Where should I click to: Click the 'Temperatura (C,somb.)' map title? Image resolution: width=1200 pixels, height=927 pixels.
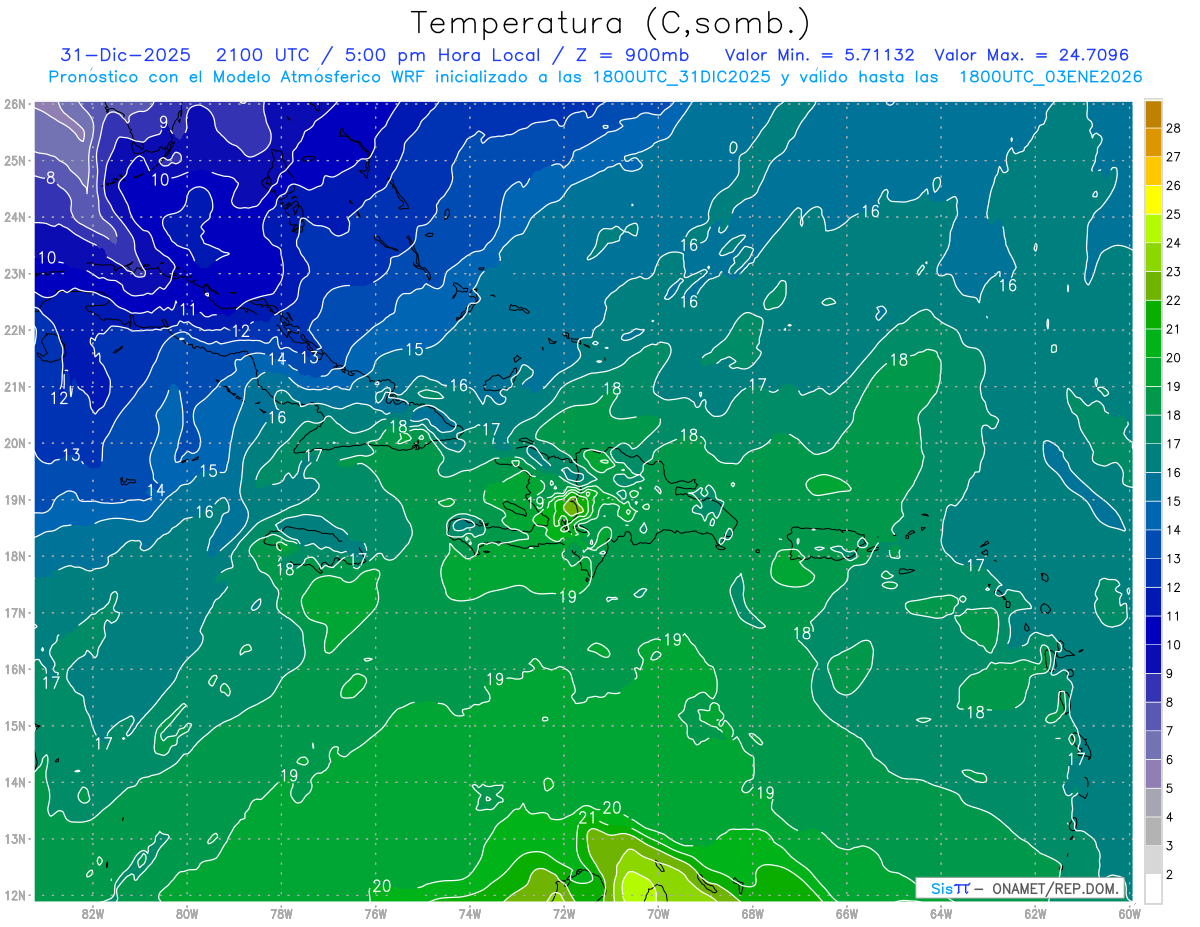(x=611, y=23)
